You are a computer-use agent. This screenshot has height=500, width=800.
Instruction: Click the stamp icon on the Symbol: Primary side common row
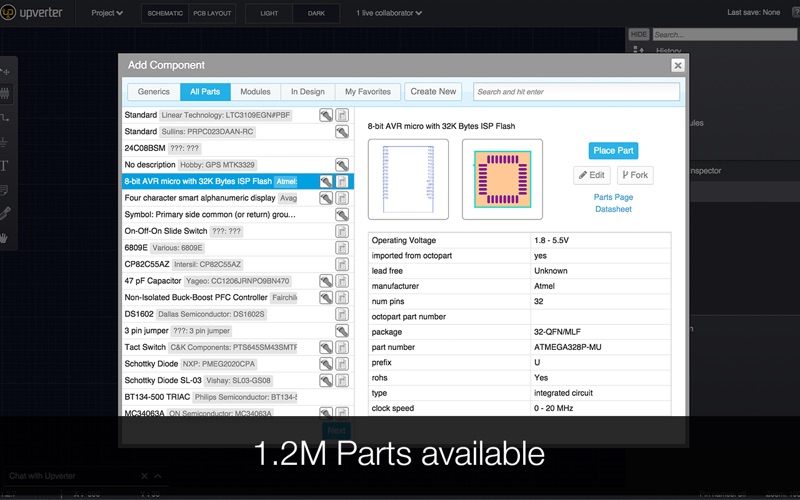click(342, 214)
